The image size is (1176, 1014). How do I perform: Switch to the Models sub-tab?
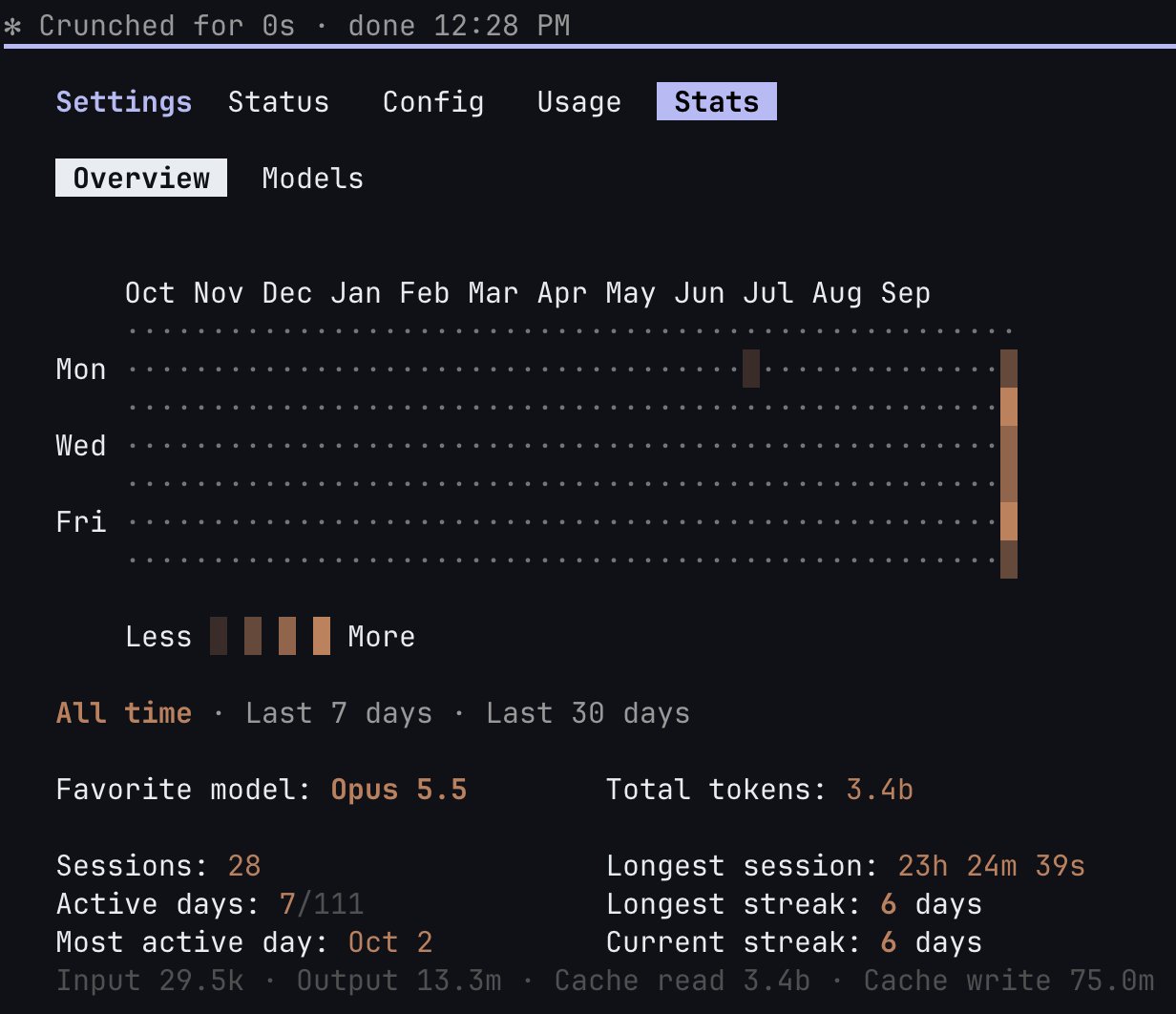[313, 179]
